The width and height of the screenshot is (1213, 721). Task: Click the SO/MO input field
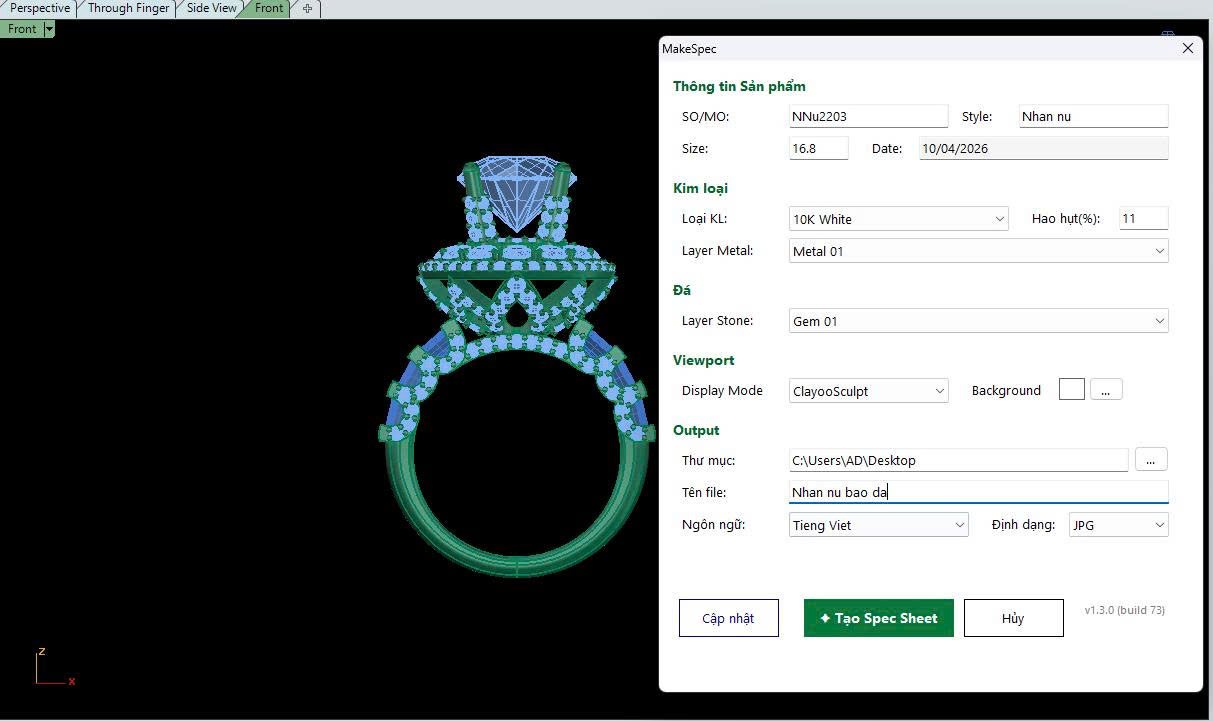[868, 116]
